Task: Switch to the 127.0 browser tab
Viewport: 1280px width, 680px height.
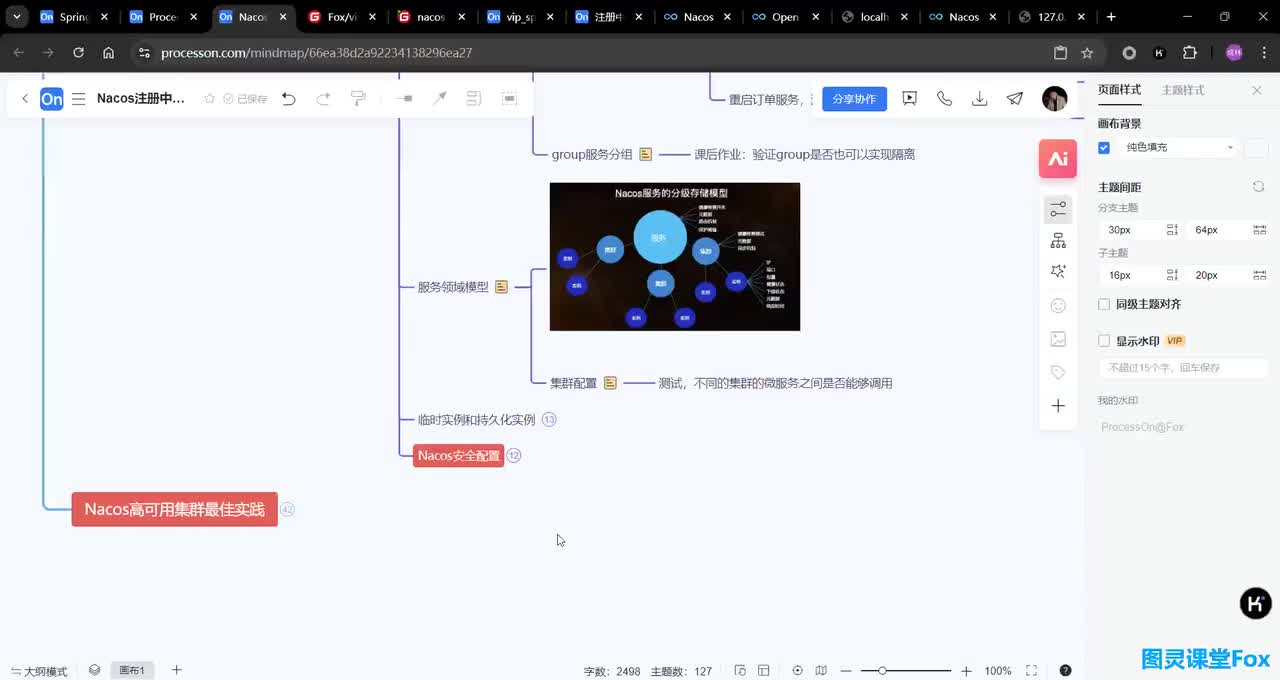Action: (x=1050, y=17)
